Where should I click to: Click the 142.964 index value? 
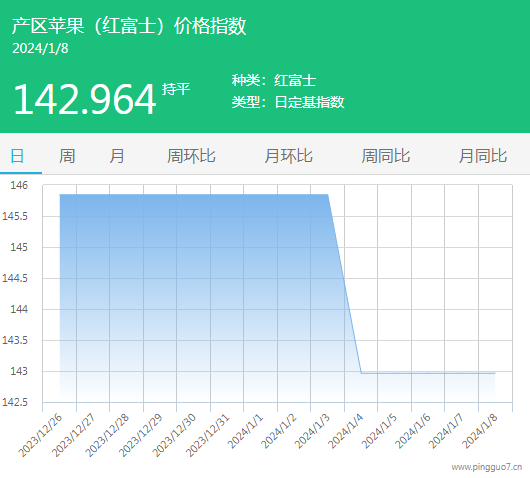coord(85,99)
